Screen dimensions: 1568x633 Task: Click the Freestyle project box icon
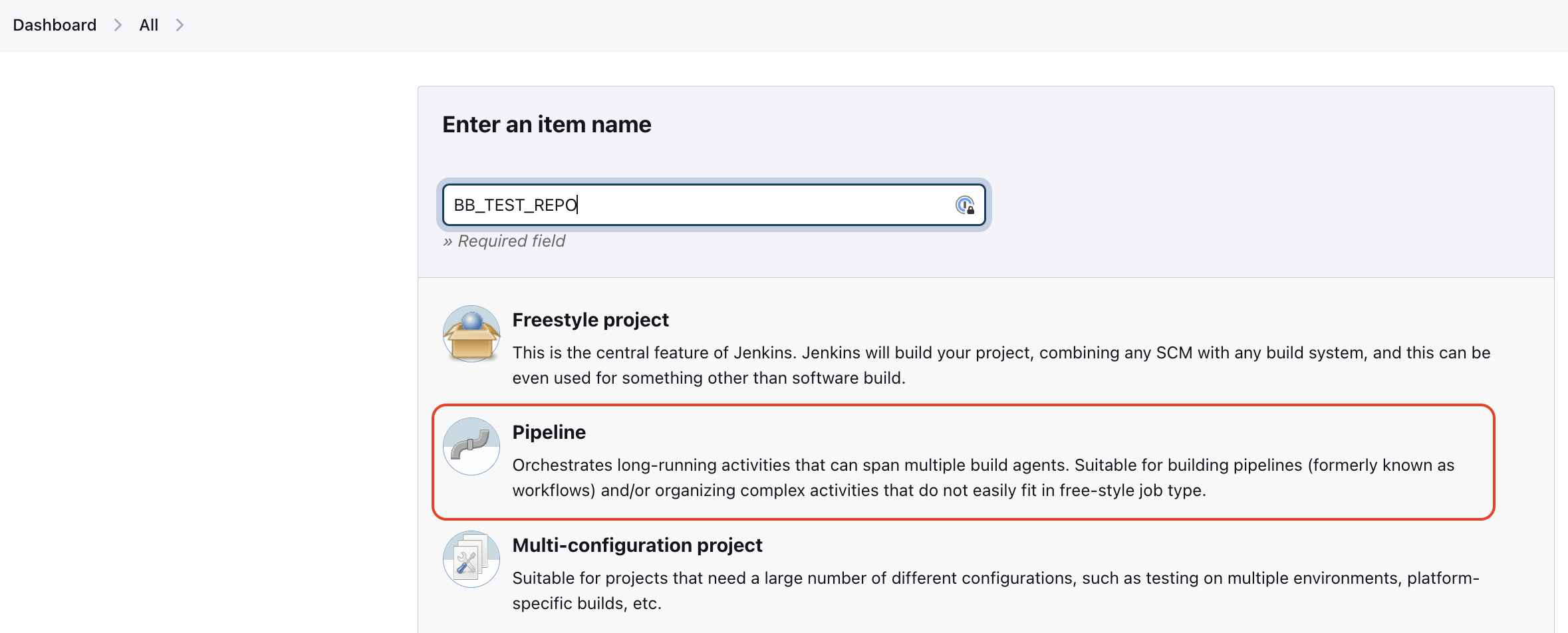click(x=471, y=334)
